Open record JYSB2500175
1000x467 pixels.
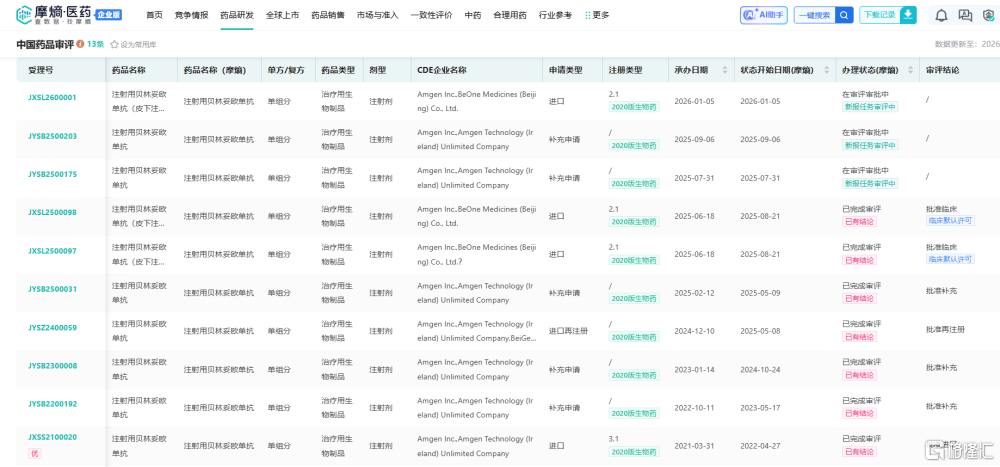click(x=52, y=174)
